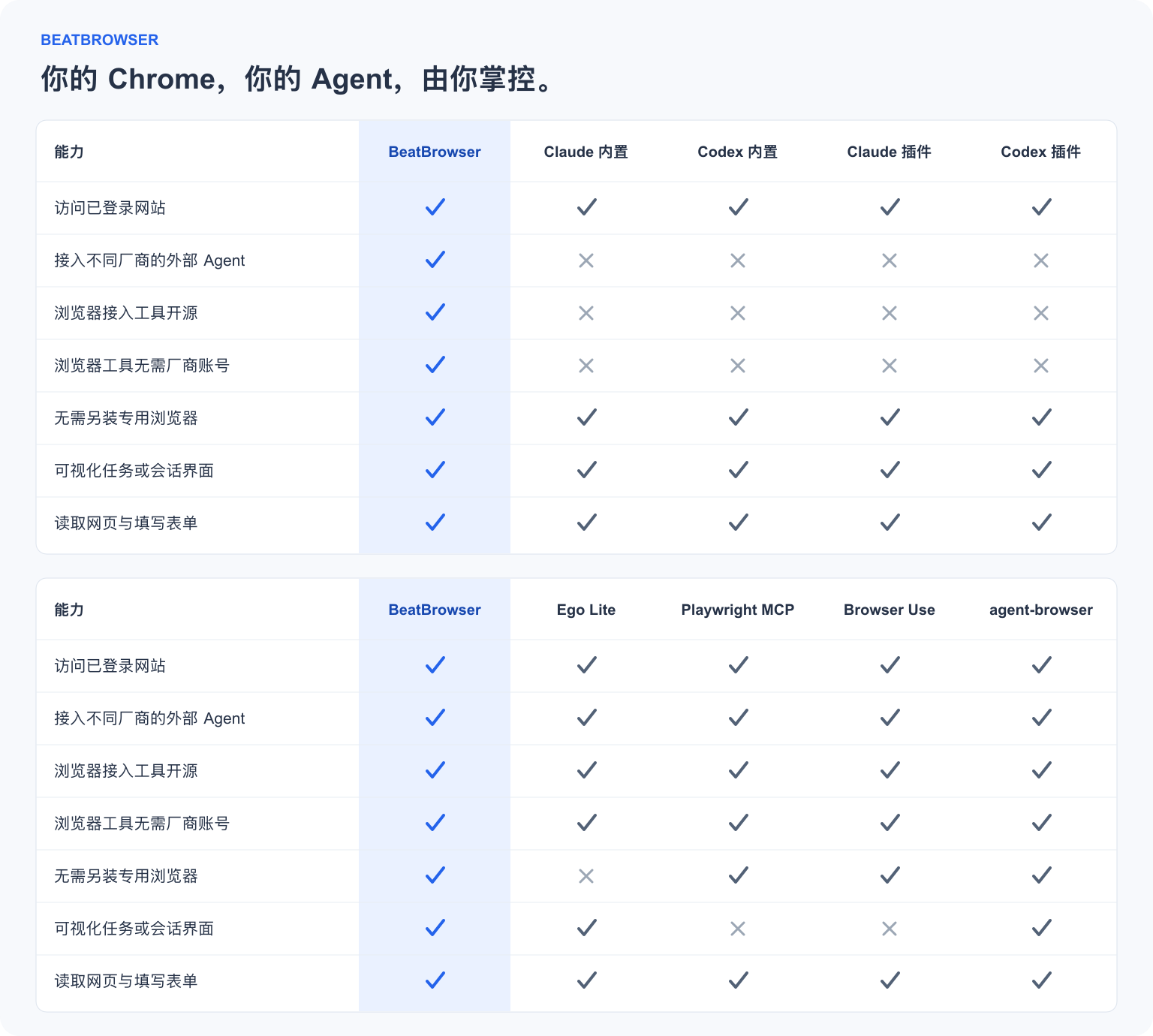
Task: Click 浏览器接入工具开源 label in top table
Action: (126, 313)
